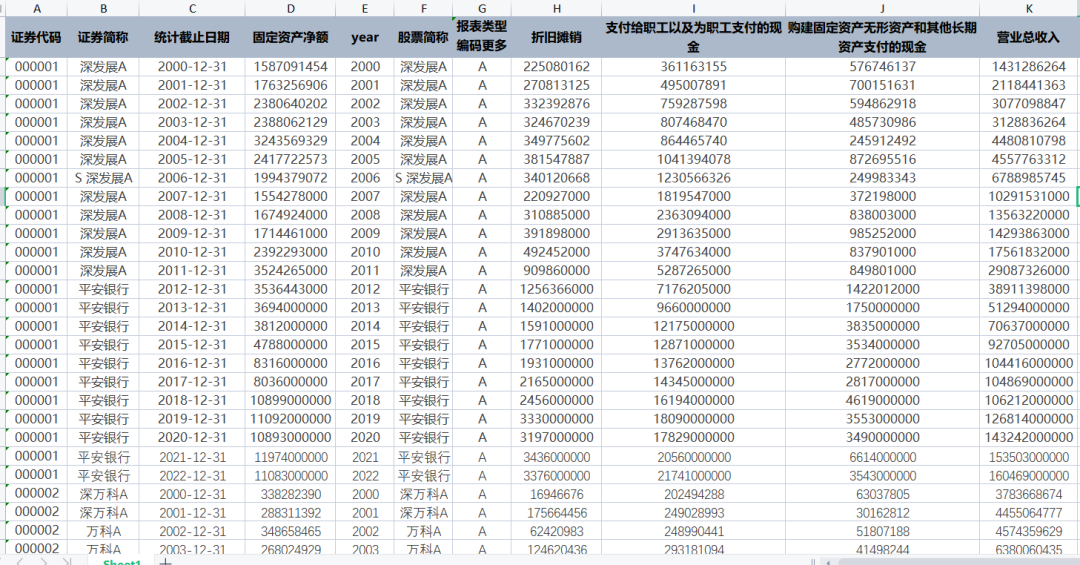This screenshot has height=565, width=1080.
Task: Select year cell 2015
Action: pos(364,345)
